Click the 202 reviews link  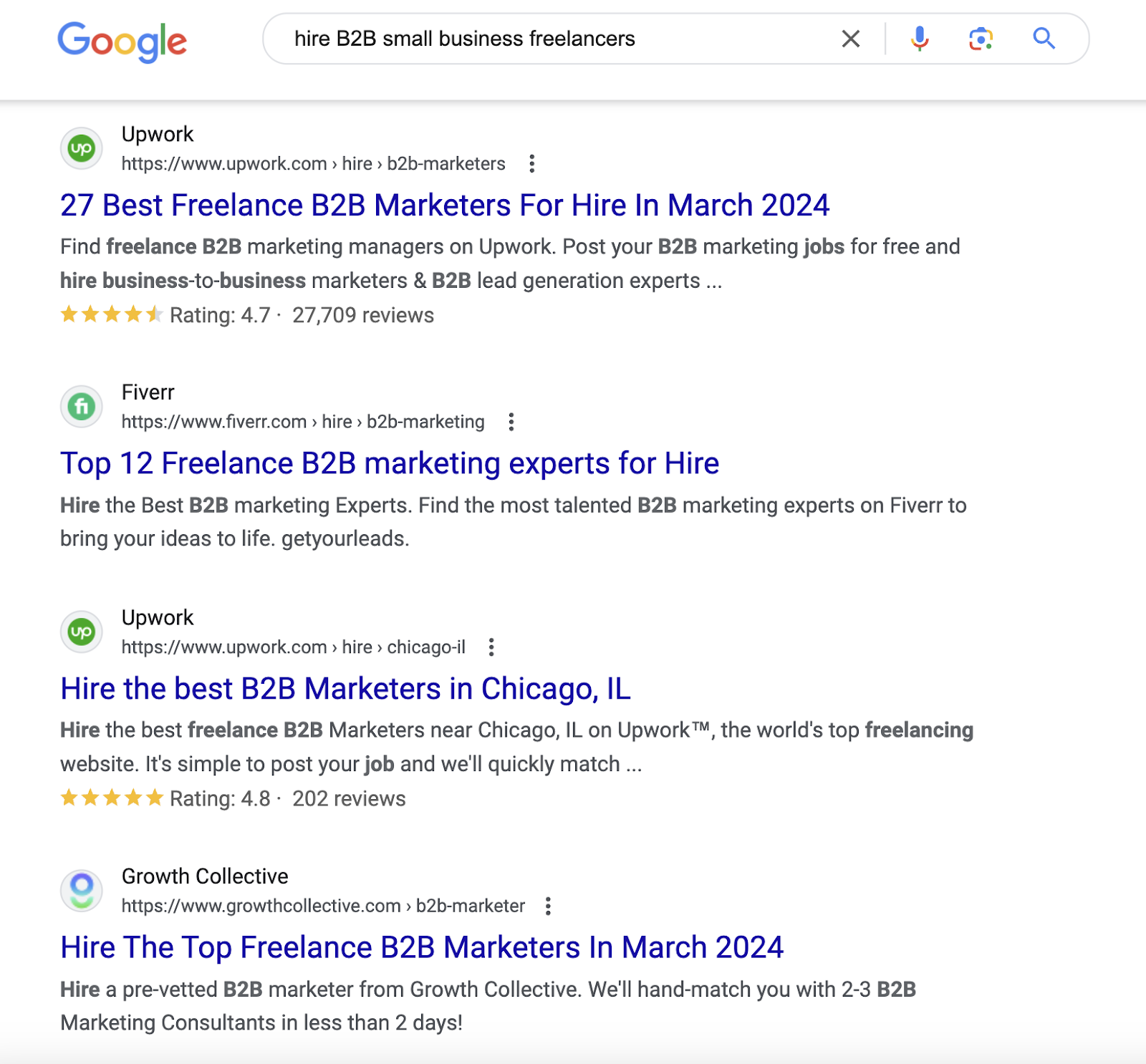pos(347,798)
